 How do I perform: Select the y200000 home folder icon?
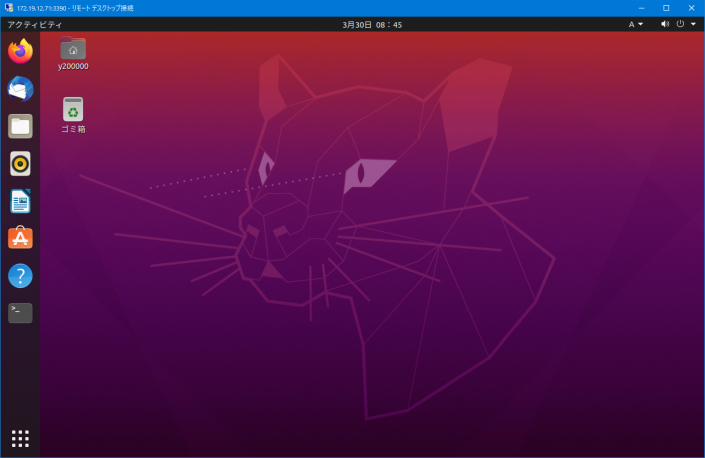click(x=73, y=49)
